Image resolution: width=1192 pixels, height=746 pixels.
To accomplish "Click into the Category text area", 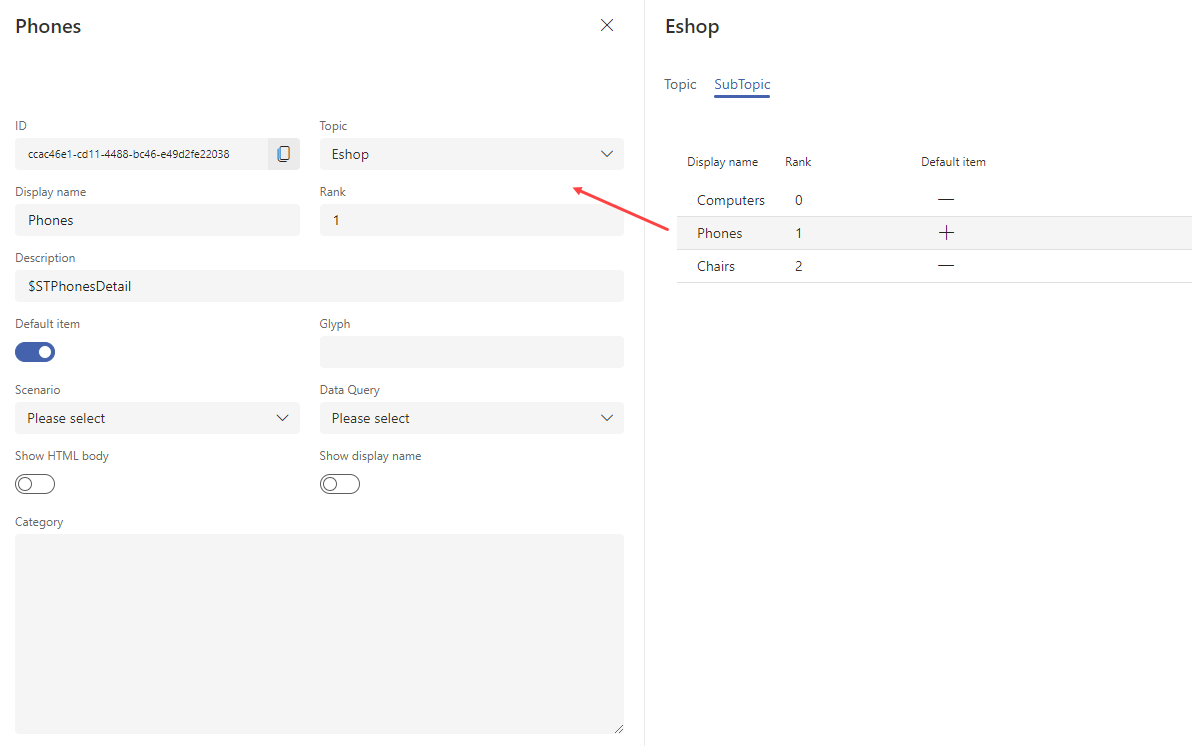I will 319,634.
